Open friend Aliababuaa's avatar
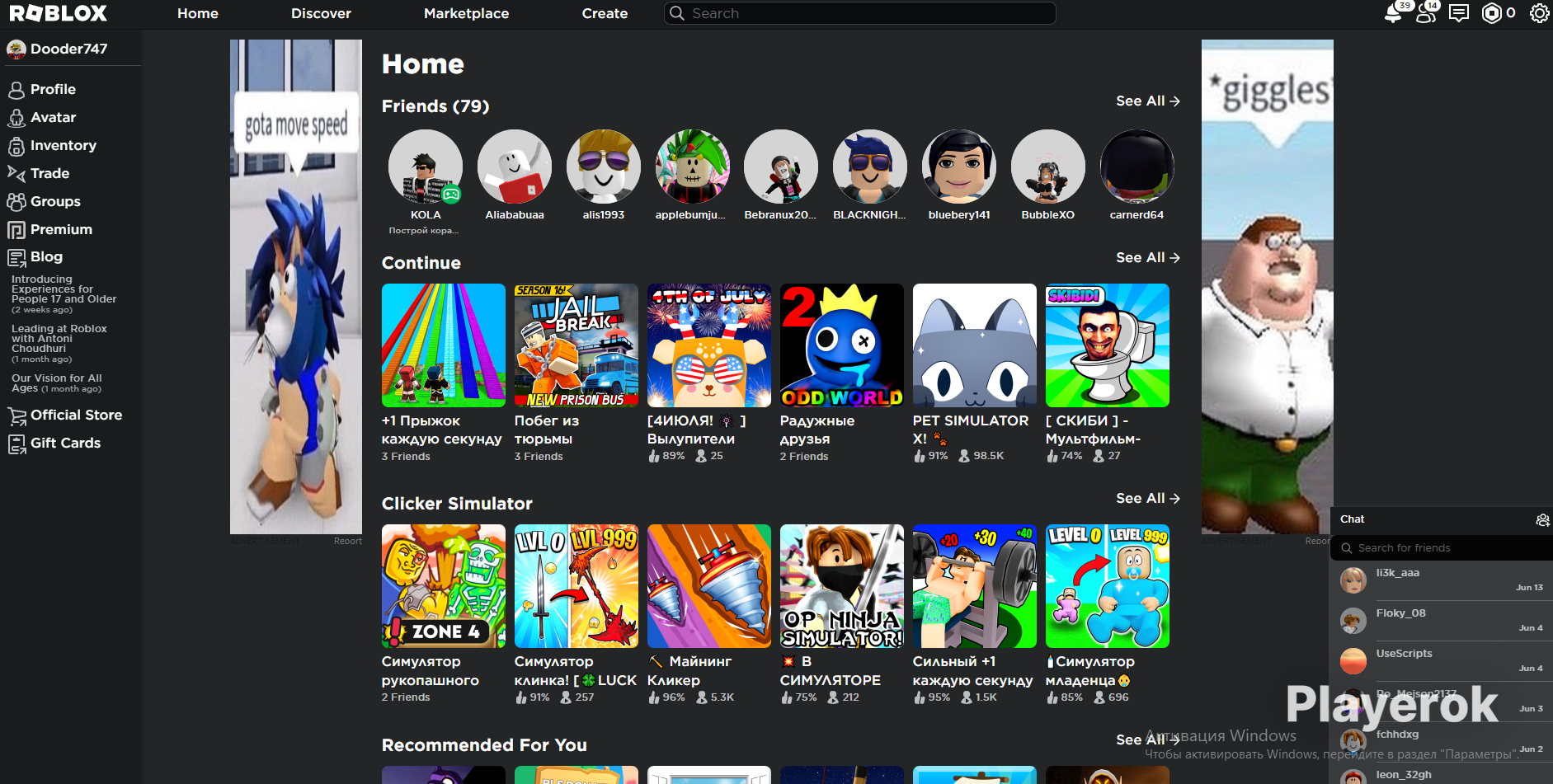The width and height of the screenshot is (1553, 784). pos(515,167)
